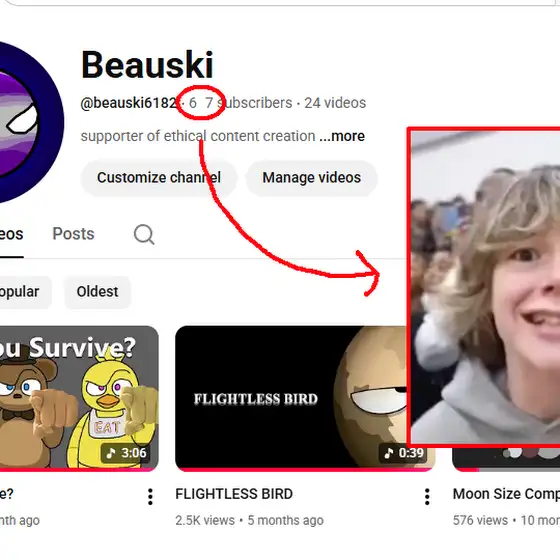Image resolution: width=560 pixels, height=560 pixels.
Task: Sort videos by Oldest
Action: (x=98, y=292)
